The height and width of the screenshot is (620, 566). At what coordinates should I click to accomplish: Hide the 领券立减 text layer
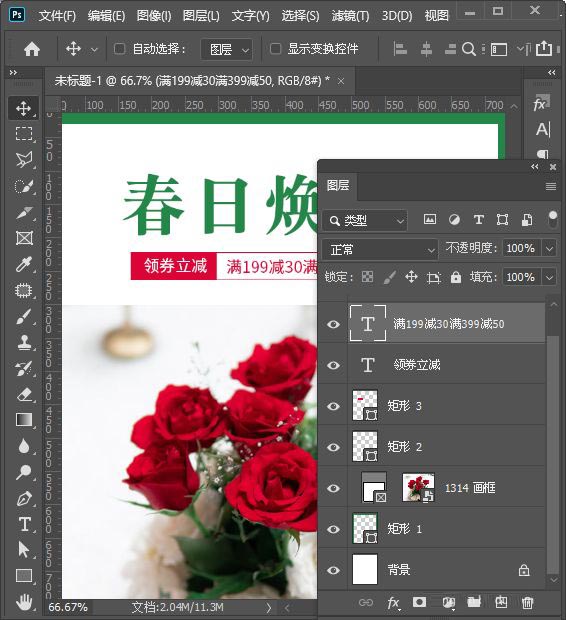click(x=333, y=365)
